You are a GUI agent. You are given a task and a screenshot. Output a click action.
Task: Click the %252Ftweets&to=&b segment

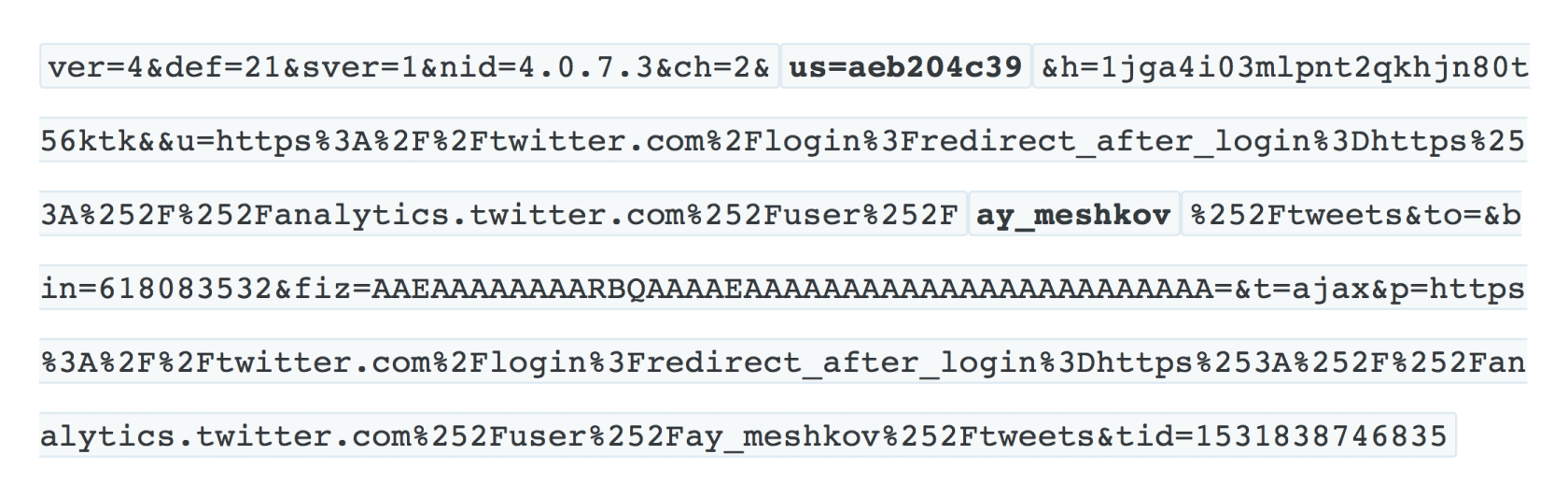pyautogui.click(x=1356, y=215)
